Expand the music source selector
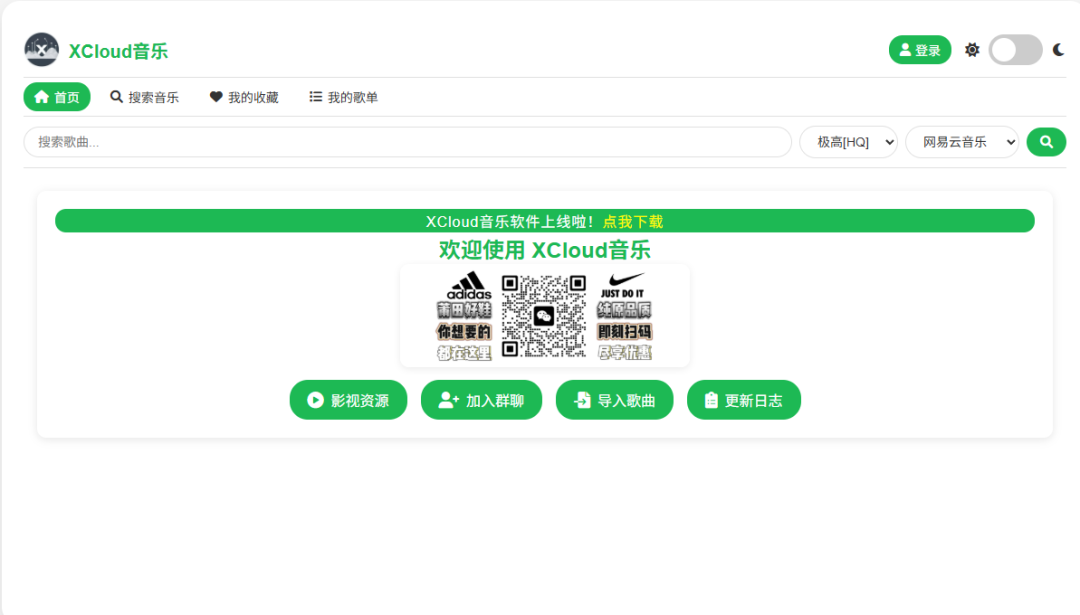1080x615 pixels. pyautogui.click(x=961, y=141)
